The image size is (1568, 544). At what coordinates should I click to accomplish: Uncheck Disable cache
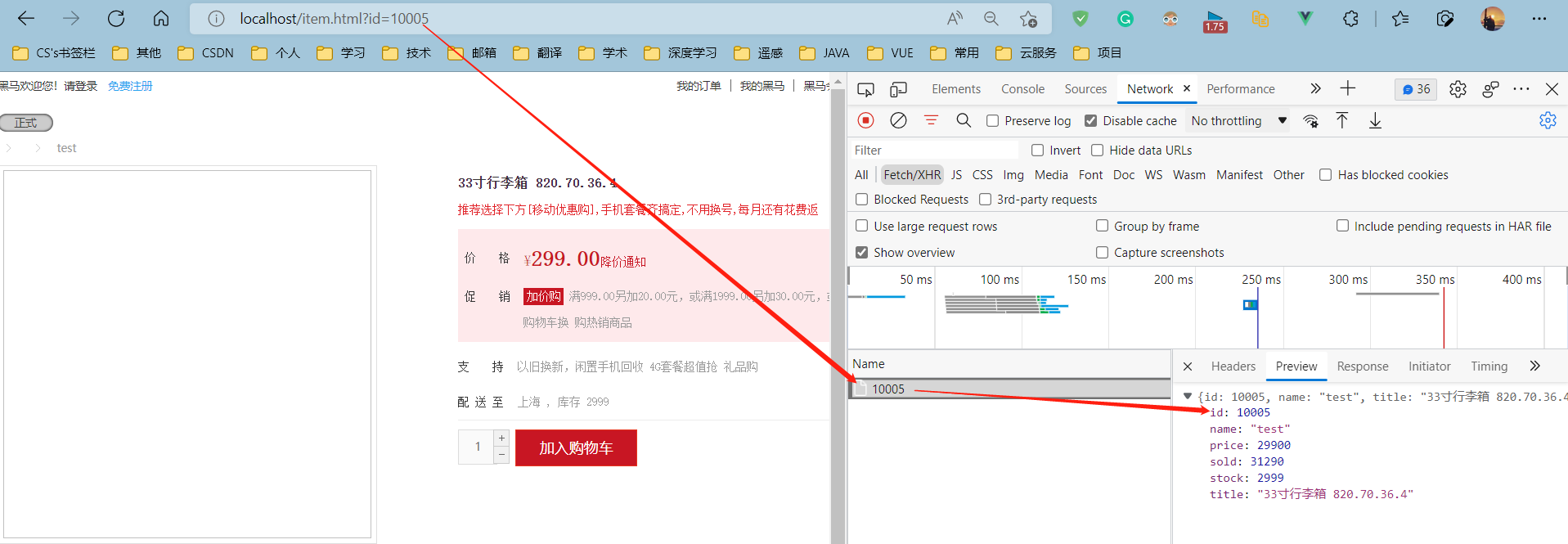tap(1090, 120)
